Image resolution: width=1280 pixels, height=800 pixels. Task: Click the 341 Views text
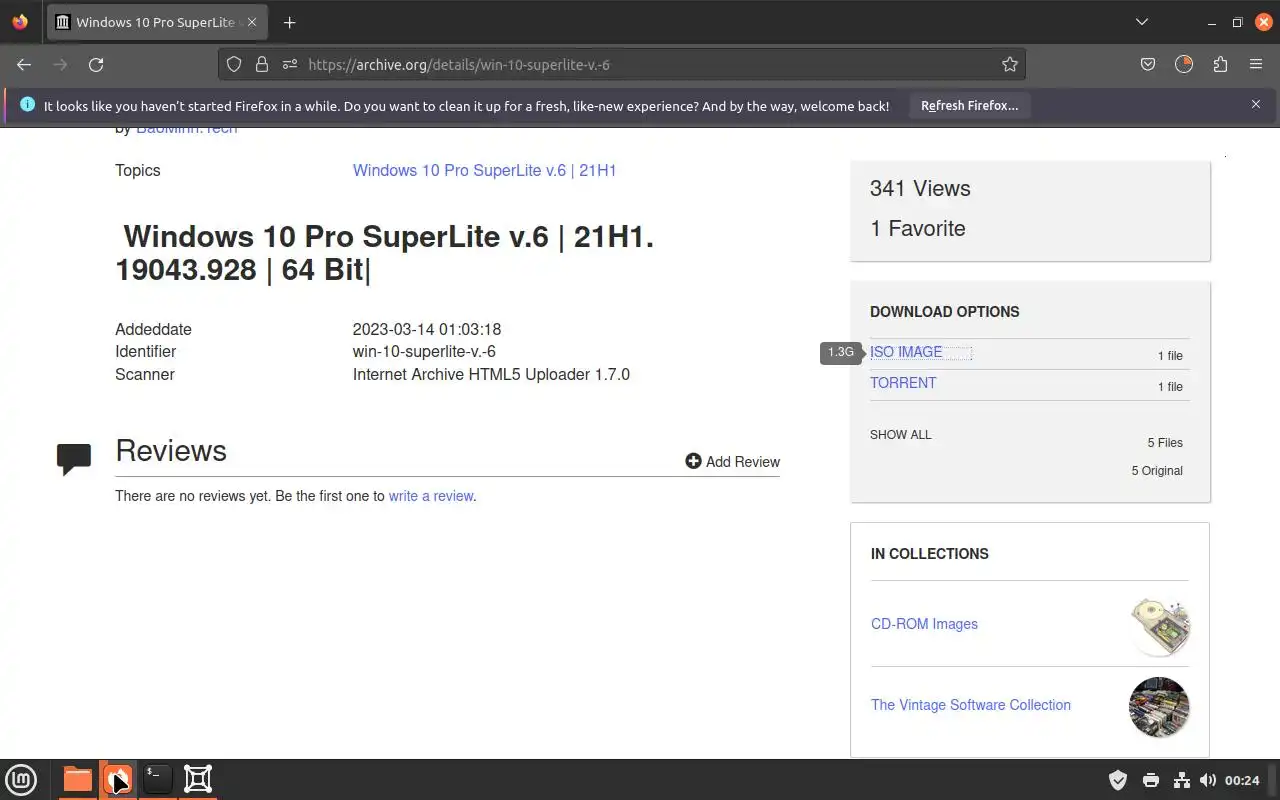pyautogui.click(x=920, y=189)
